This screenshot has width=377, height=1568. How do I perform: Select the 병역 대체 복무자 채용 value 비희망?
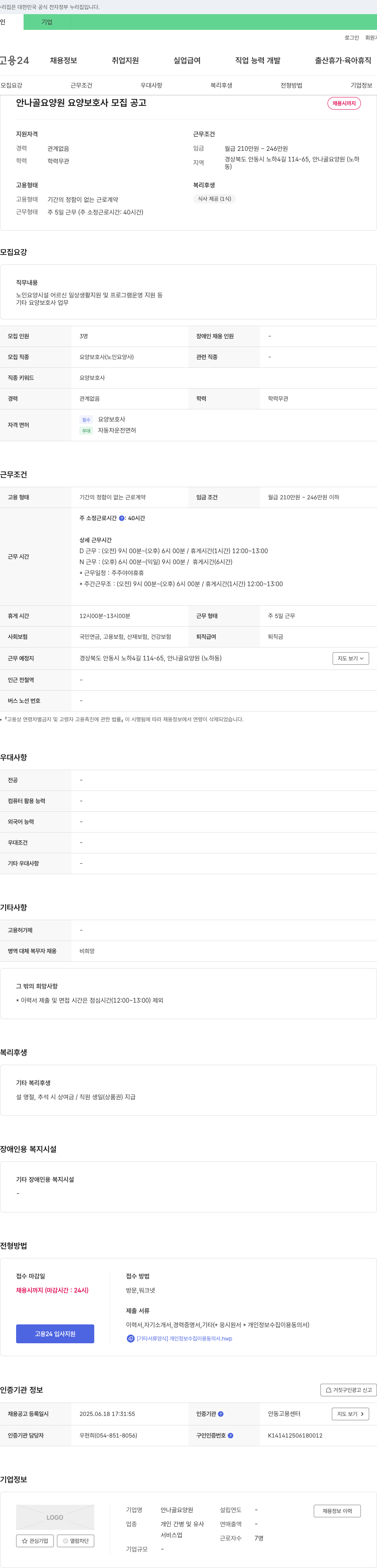[x=87, y=951]
